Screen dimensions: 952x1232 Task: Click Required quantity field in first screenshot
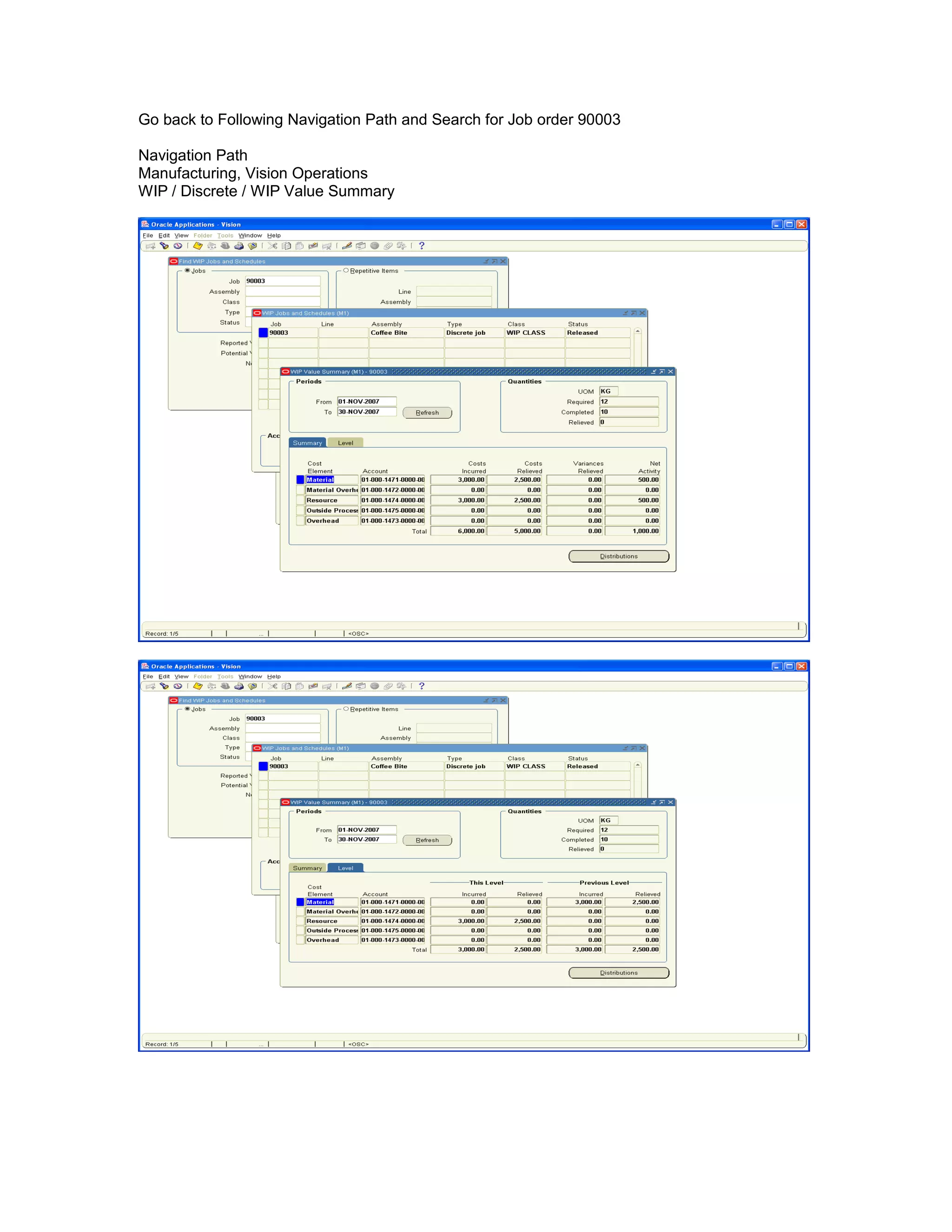(629, 402)
